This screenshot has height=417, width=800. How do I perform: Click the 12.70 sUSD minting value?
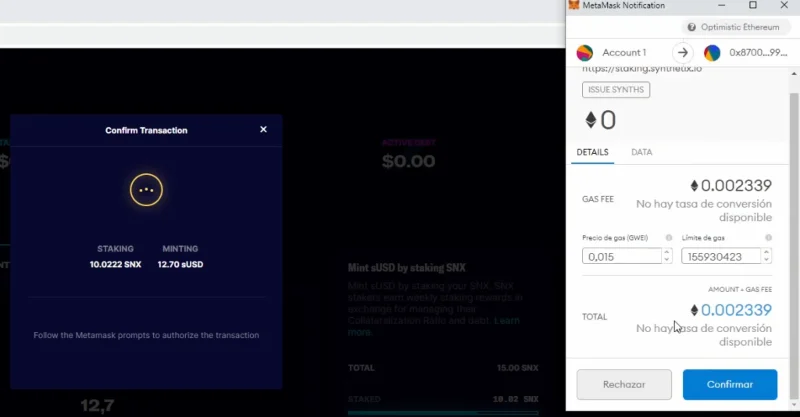(x=180, y=264)
